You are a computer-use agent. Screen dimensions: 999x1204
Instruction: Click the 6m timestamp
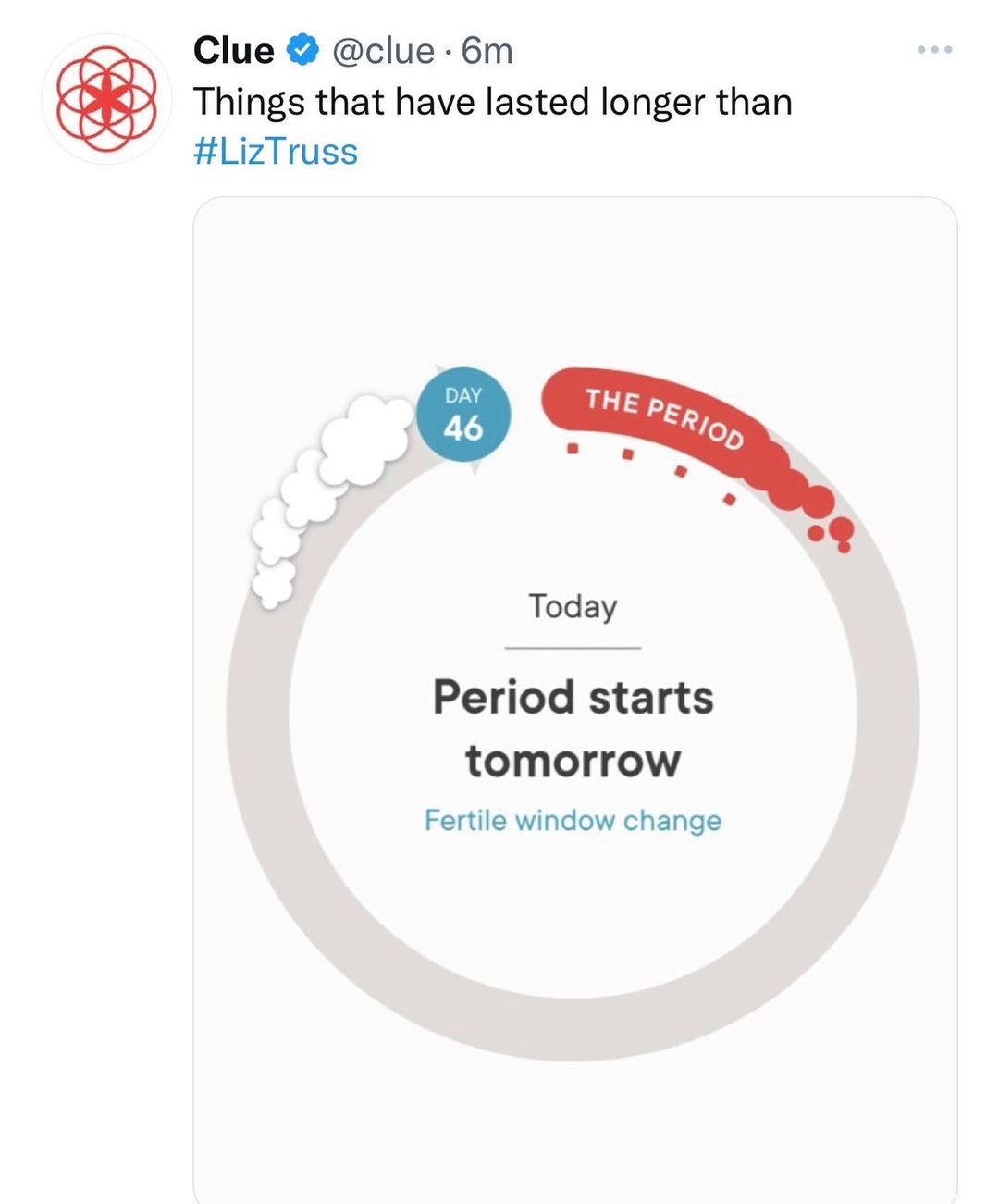[x=487, y=50]
